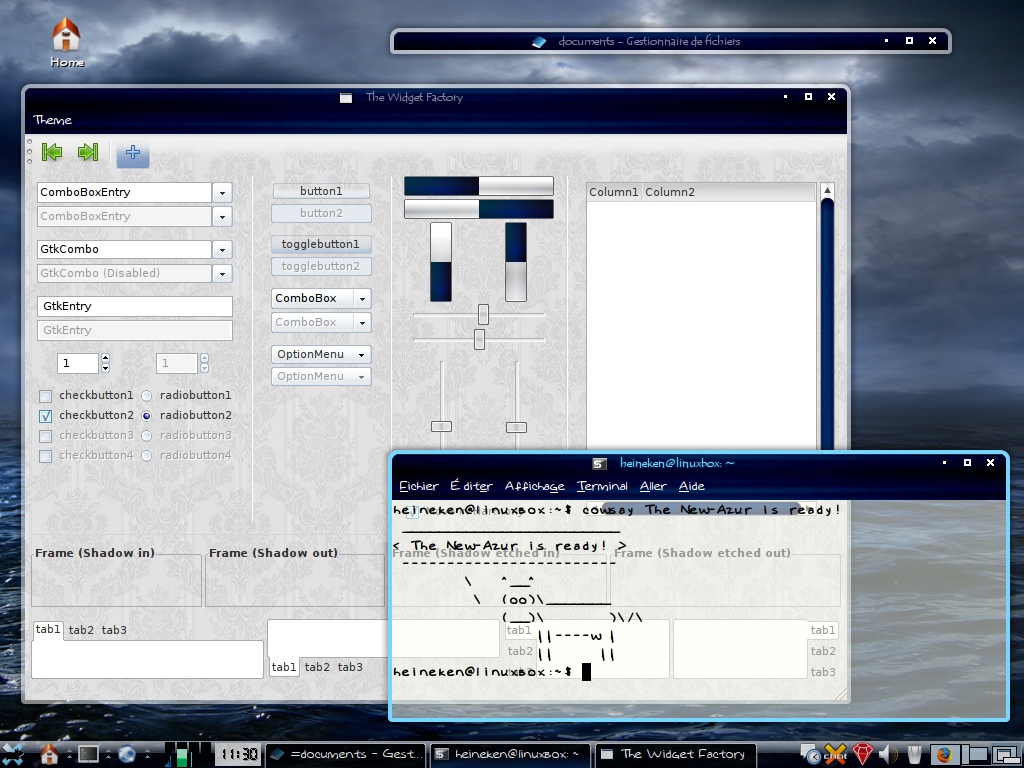Open the Theme menu in Widget Factory
This screenshot has height=768, width=1024.
click(x=52, y=120)
